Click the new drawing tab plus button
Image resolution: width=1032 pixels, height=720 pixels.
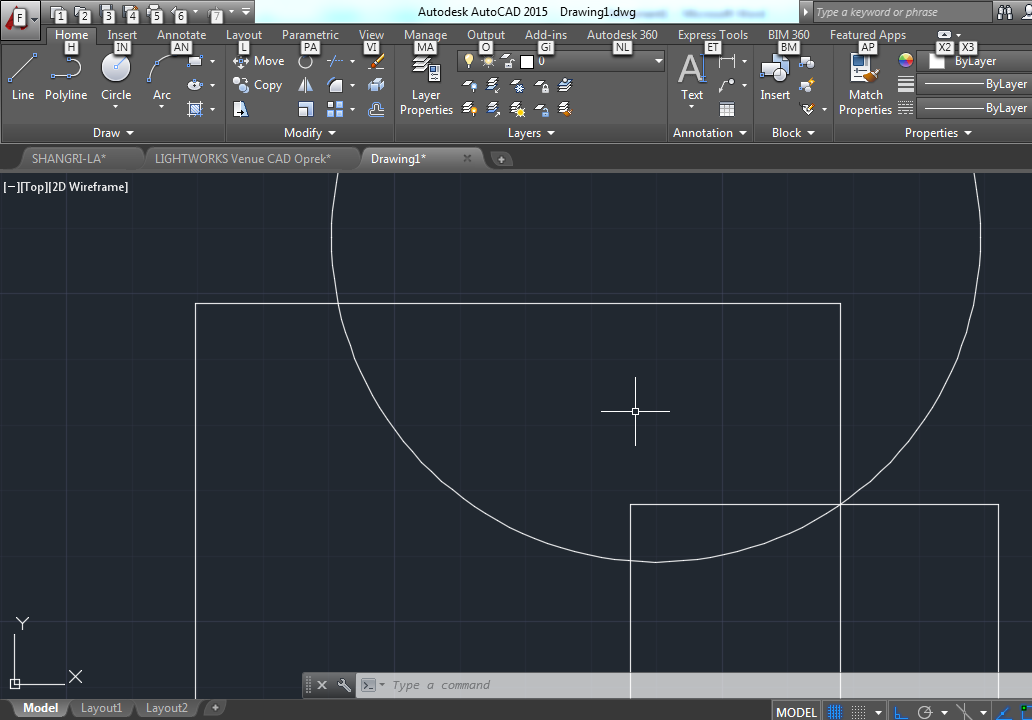(x=501, y=159)
